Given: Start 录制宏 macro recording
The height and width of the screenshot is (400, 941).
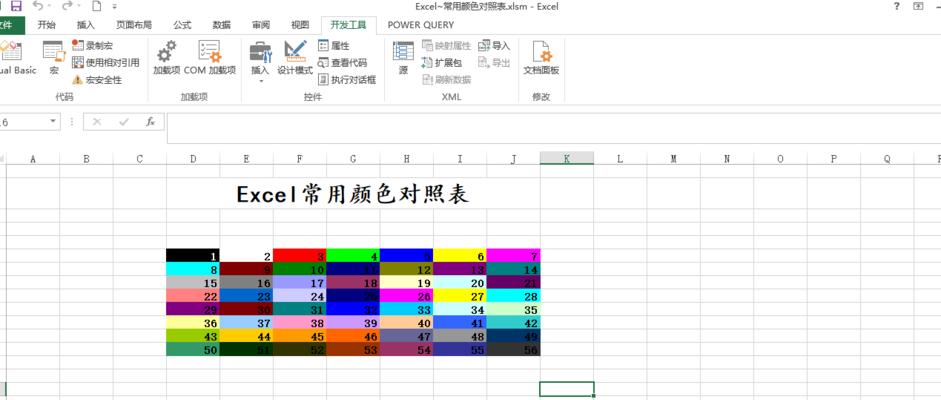Looking at the screenshot, I should point(92,46).
